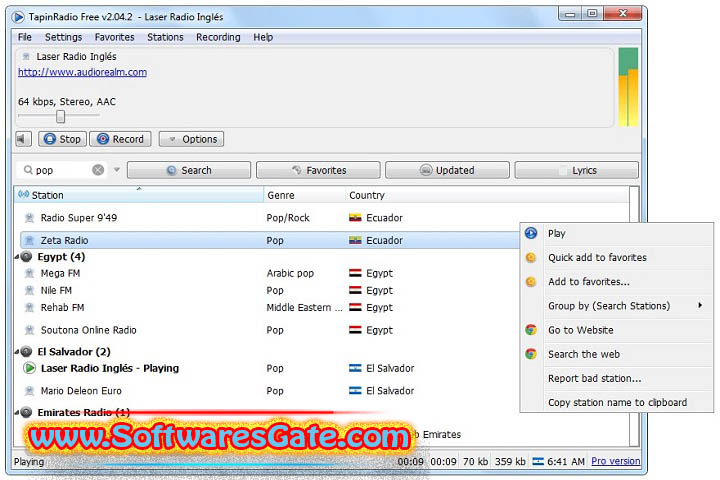Select the Rehab FM station

(271, 307)
